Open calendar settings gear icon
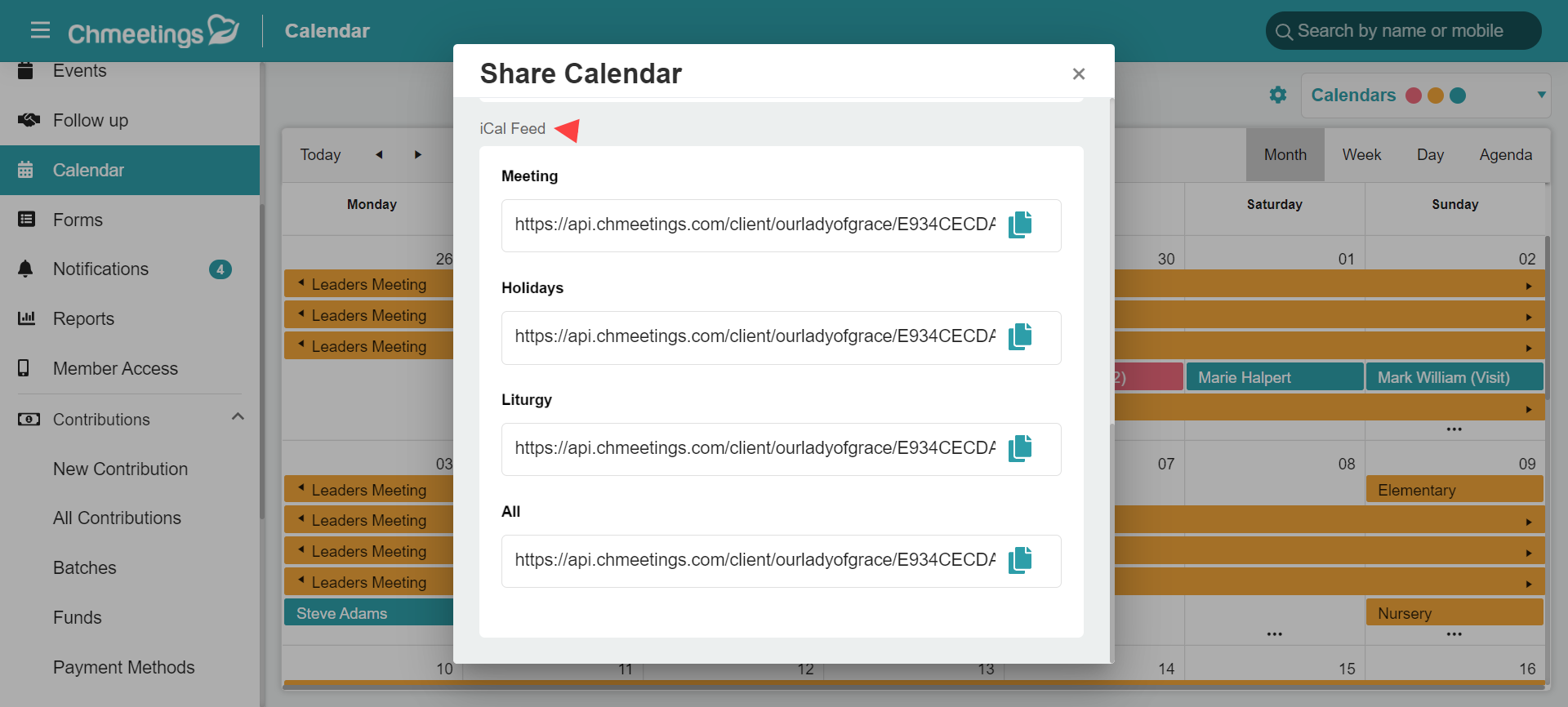This screenshot has height=707, width=1568. tap(1278, 95)
